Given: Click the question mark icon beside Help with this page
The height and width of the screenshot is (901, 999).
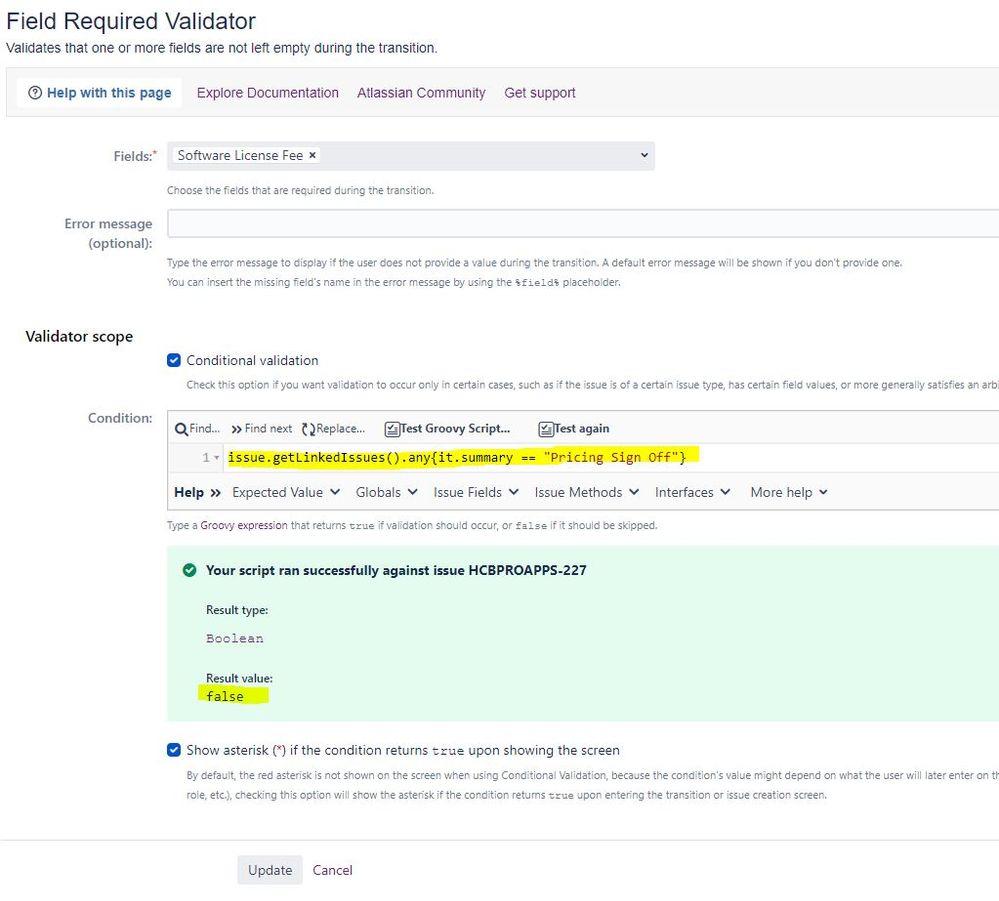Looking at the screenshot, I should pos(35,92).
